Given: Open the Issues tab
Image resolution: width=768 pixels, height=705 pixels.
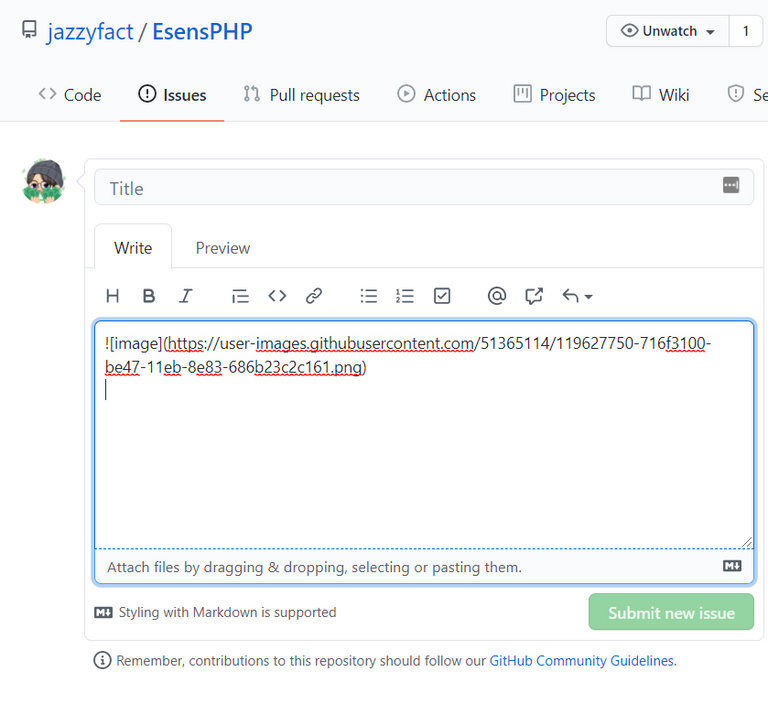Looking at the screenshot, I should pyautogui.click(x=172, y=95).
